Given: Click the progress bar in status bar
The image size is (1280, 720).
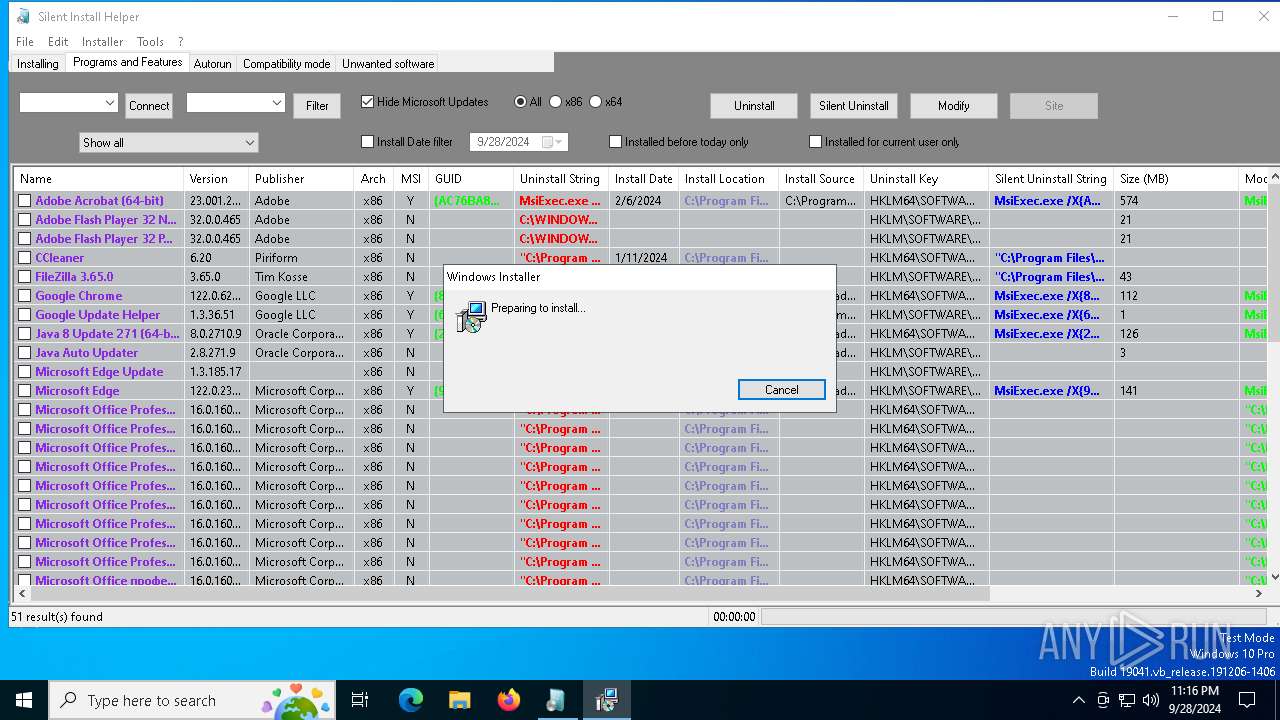Looking at the screenshot, I should pos(1015,617).
